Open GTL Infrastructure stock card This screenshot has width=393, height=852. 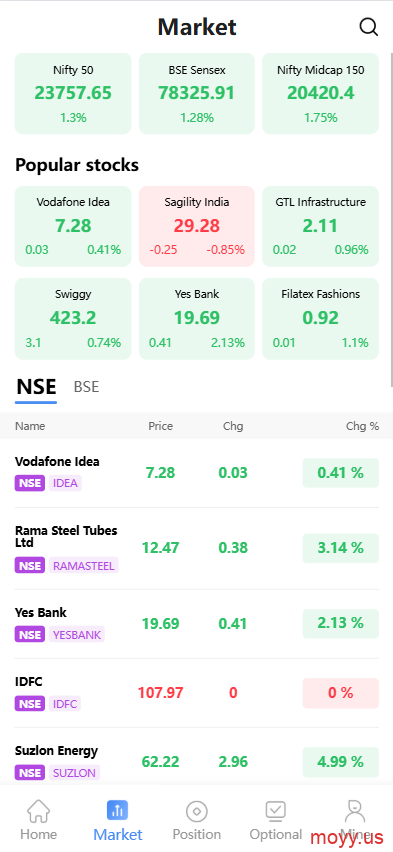tap(320, 226)
